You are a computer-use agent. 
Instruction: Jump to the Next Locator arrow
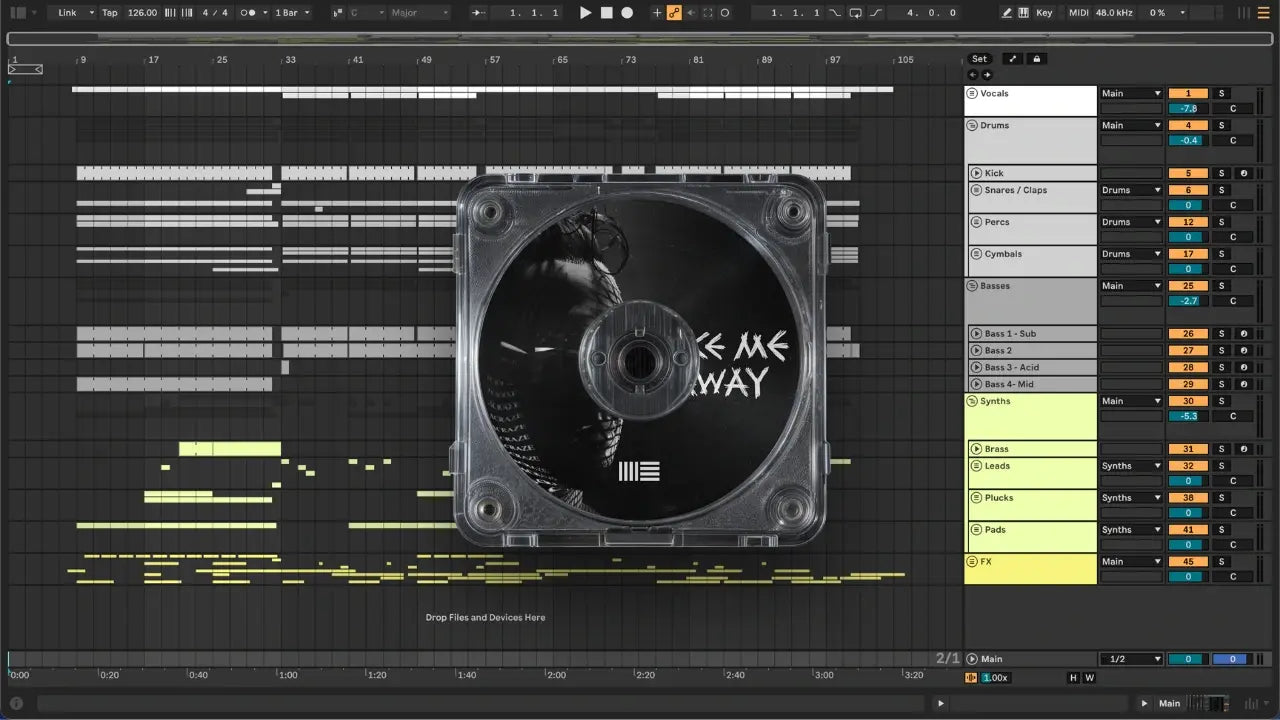coord(987,75)
